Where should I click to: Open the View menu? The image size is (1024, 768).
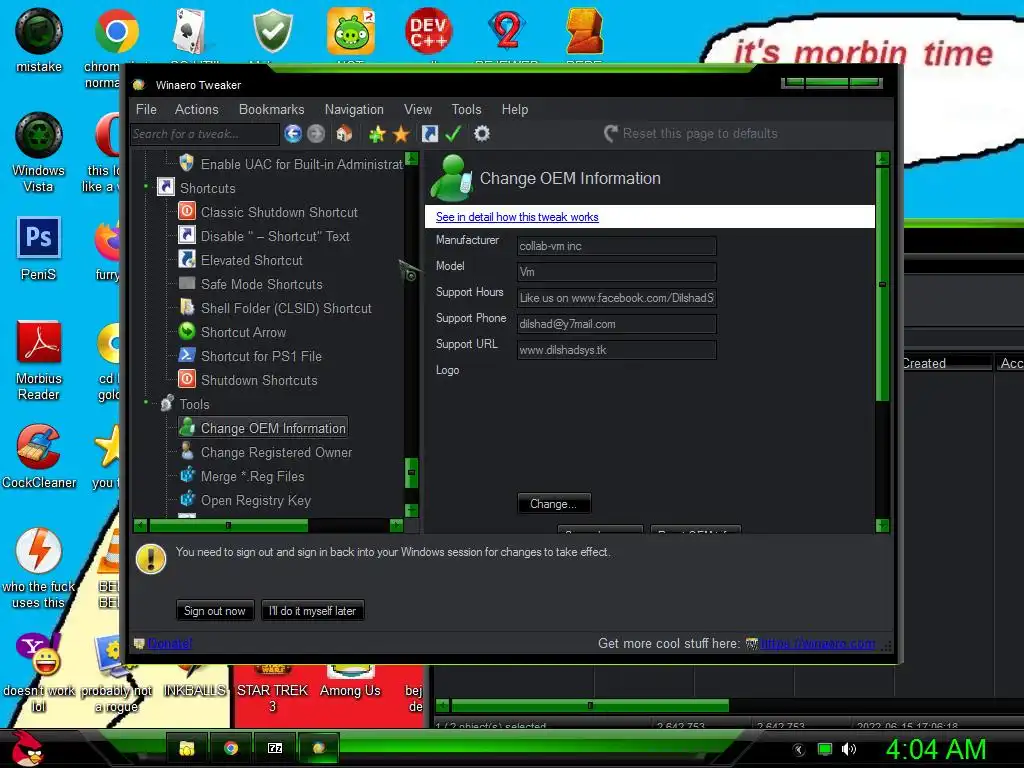point(418,109)
